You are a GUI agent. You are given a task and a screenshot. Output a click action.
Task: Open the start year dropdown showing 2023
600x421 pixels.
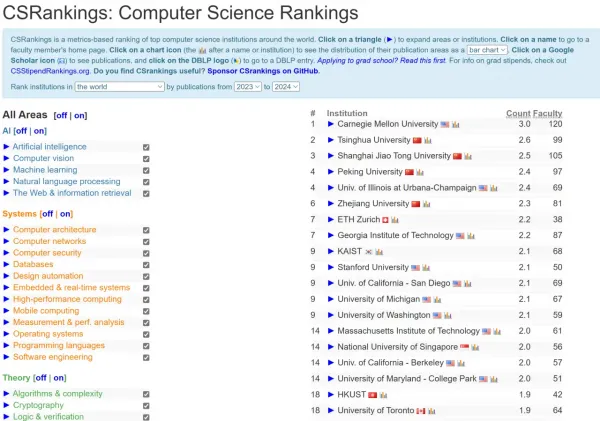[x=248, y=87]
